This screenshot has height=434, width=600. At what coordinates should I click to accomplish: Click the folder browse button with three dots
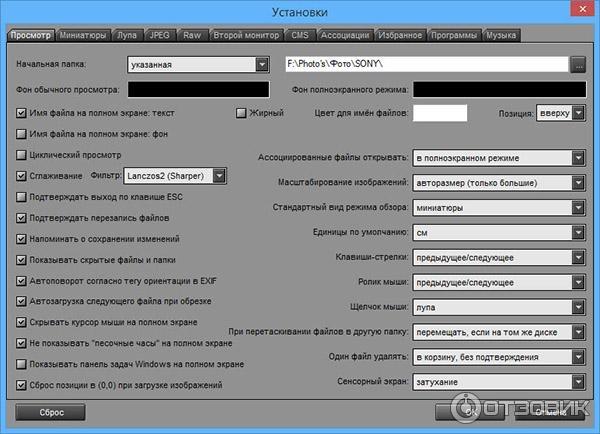578,64
